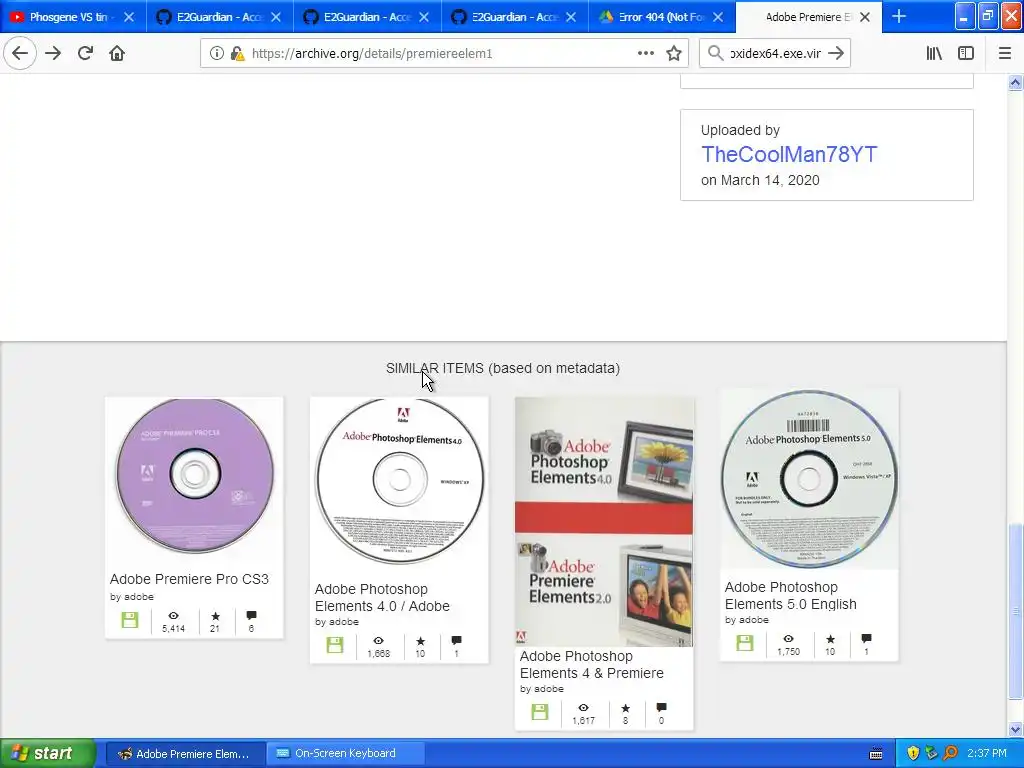This screenshot has height=768, width=1024.
Task: Click the favorites star showing 21
Action: pos(215,616)
